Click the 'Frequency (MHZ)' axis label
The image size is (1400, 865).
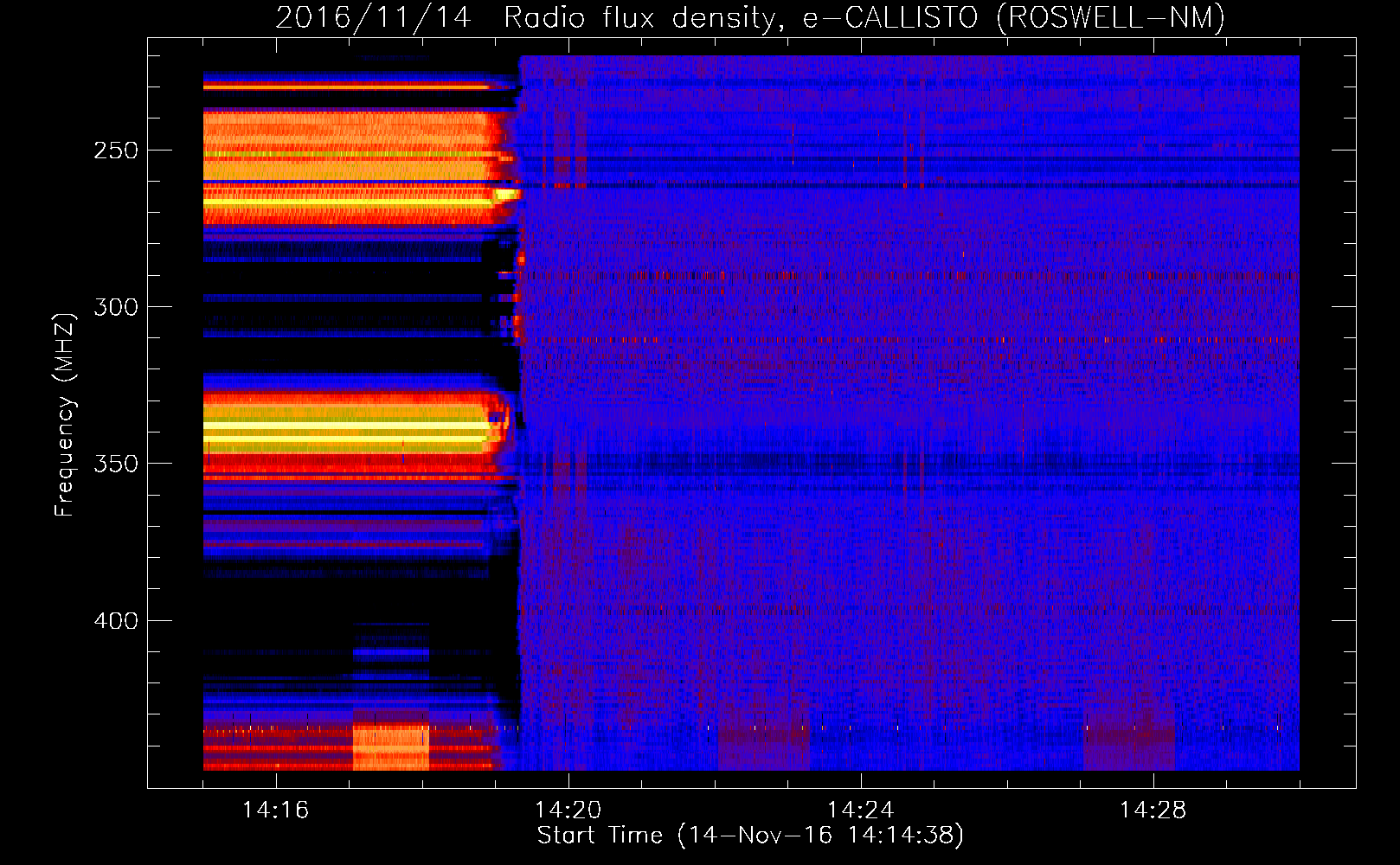[65, 414]
